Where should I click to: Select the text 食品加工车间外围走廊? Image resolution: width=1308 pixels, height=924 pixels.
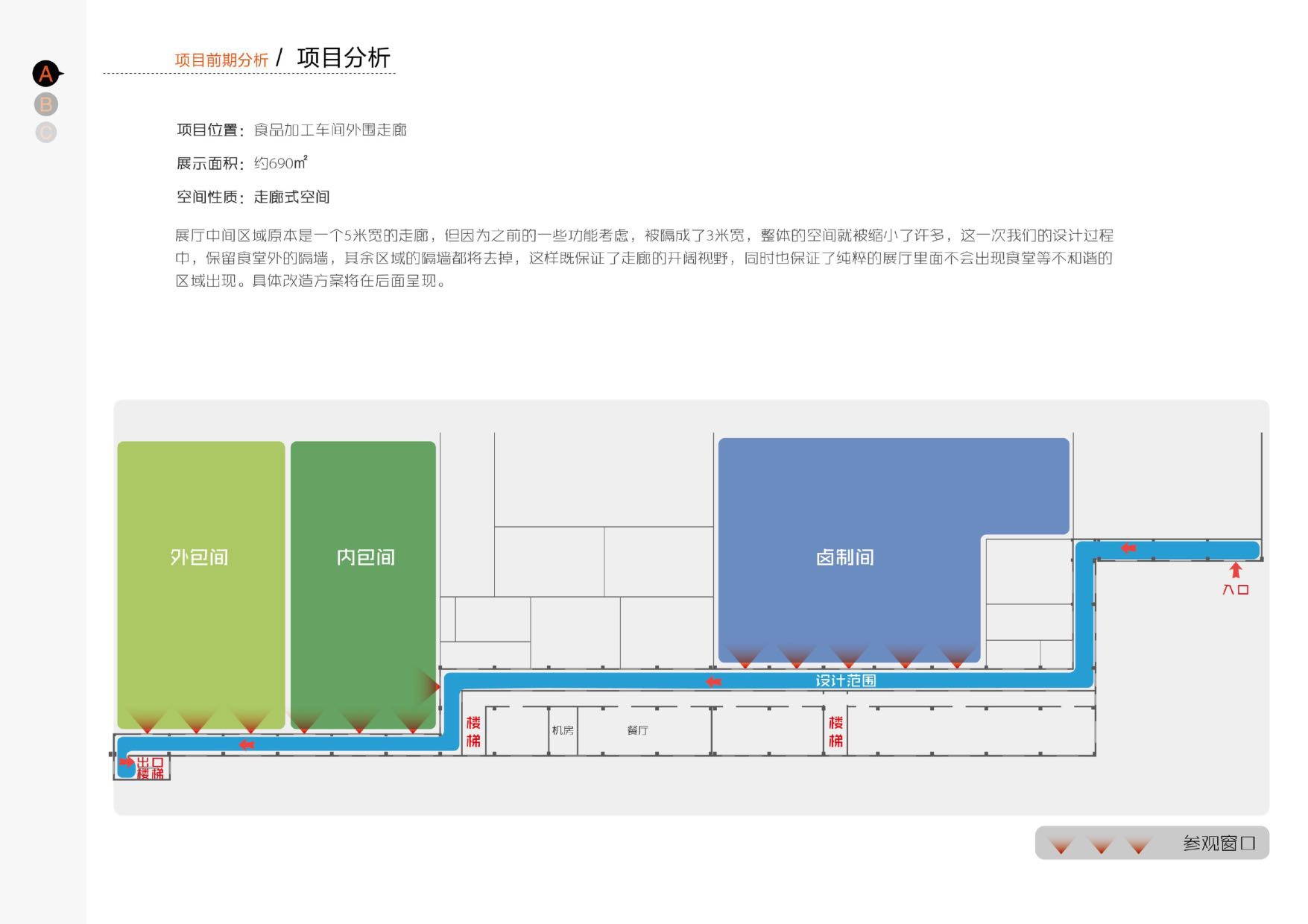[330, 130]
